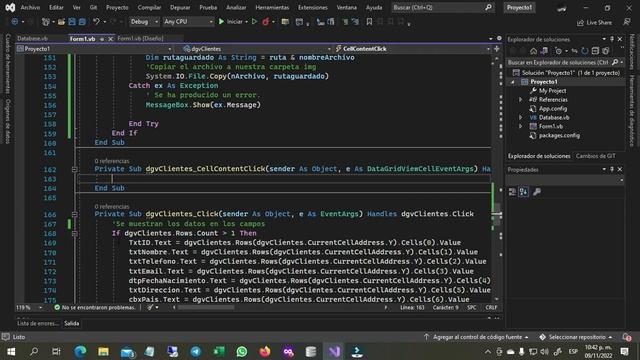Click the Open File folder icon
Viewport: 640px width, 360px height.
tap(61, 22)
